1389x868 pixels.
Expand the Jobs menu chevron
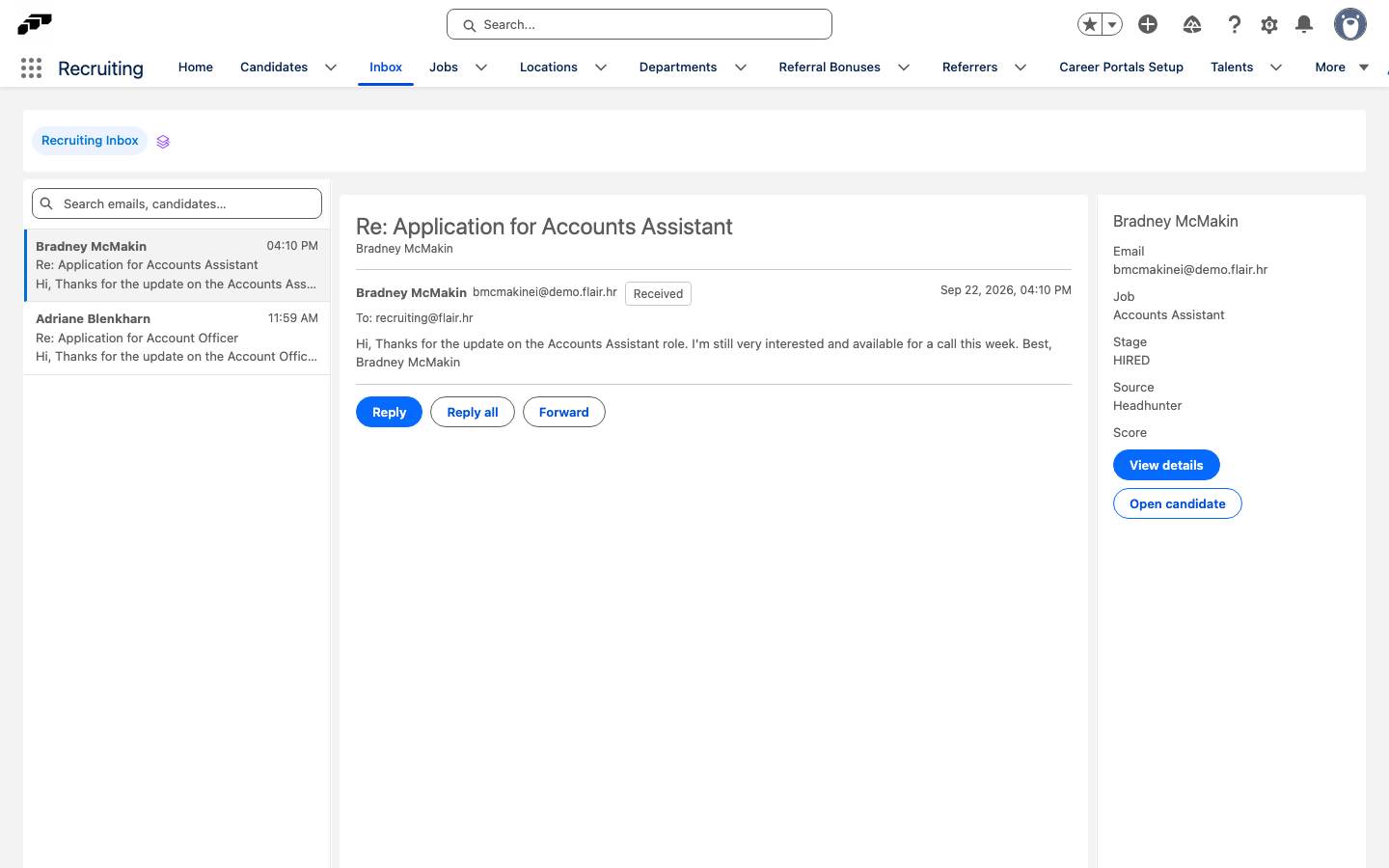click(x=481, y=68)
